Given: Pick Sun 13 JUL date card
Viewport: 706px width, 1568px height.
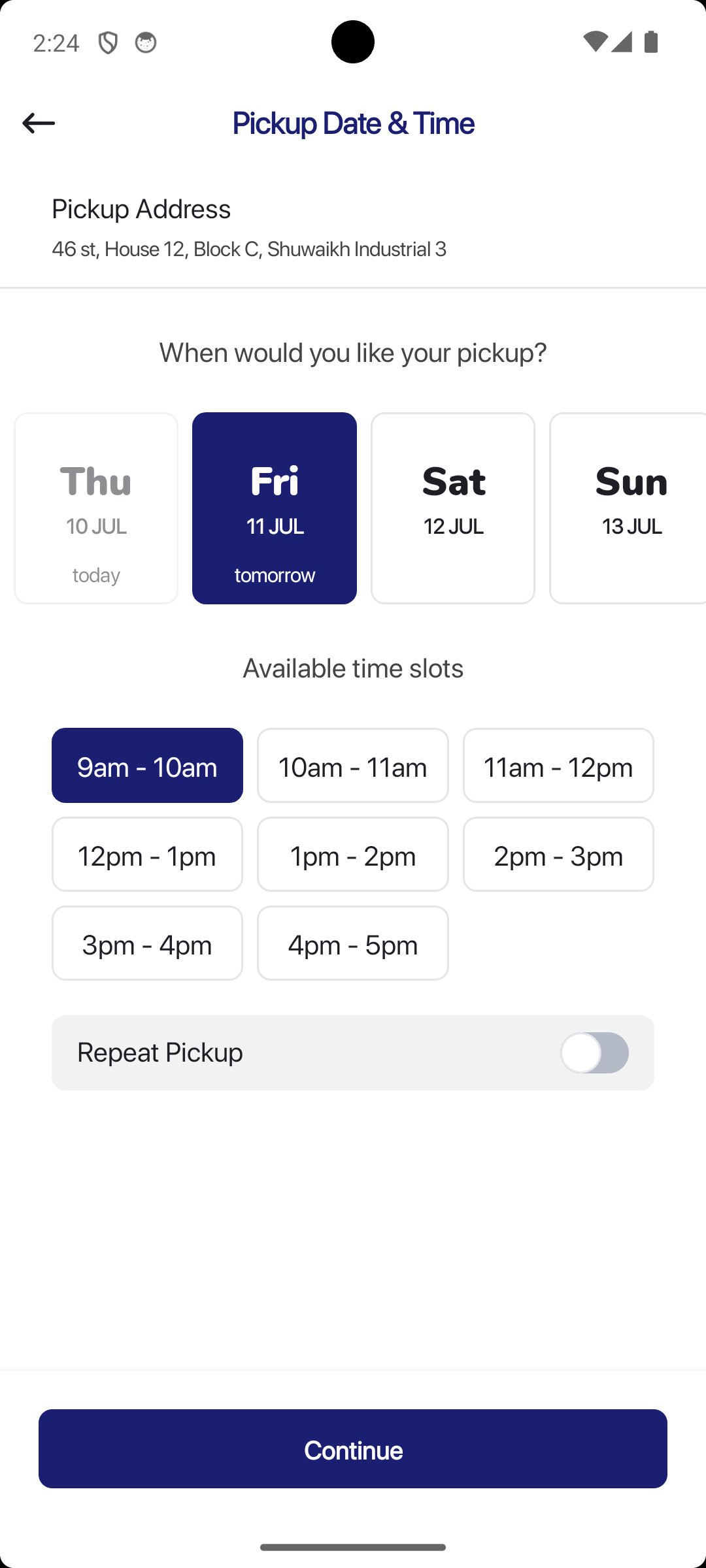Looking at the screenshot, I should pyautogui.click(x=630, y=508).
